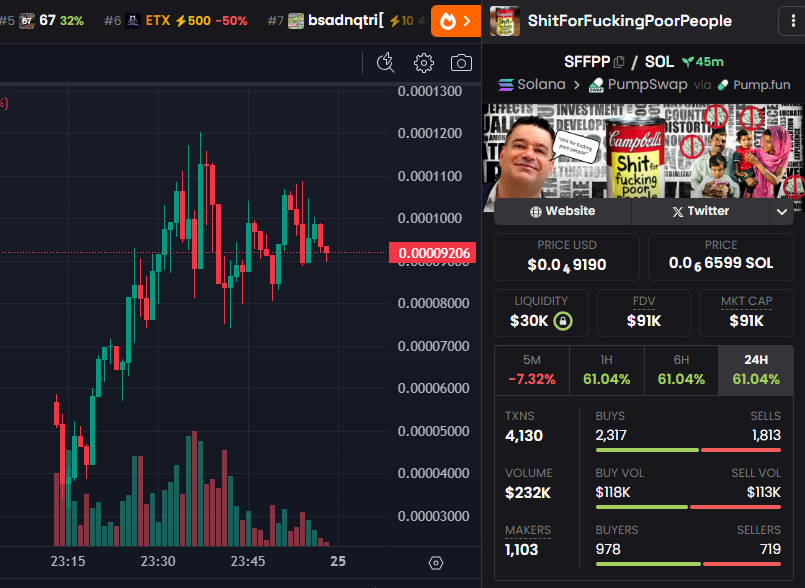Open the chart settings gear icon
Screen dimensions: 805x588
pyautogui.click(x=424, y=63)
